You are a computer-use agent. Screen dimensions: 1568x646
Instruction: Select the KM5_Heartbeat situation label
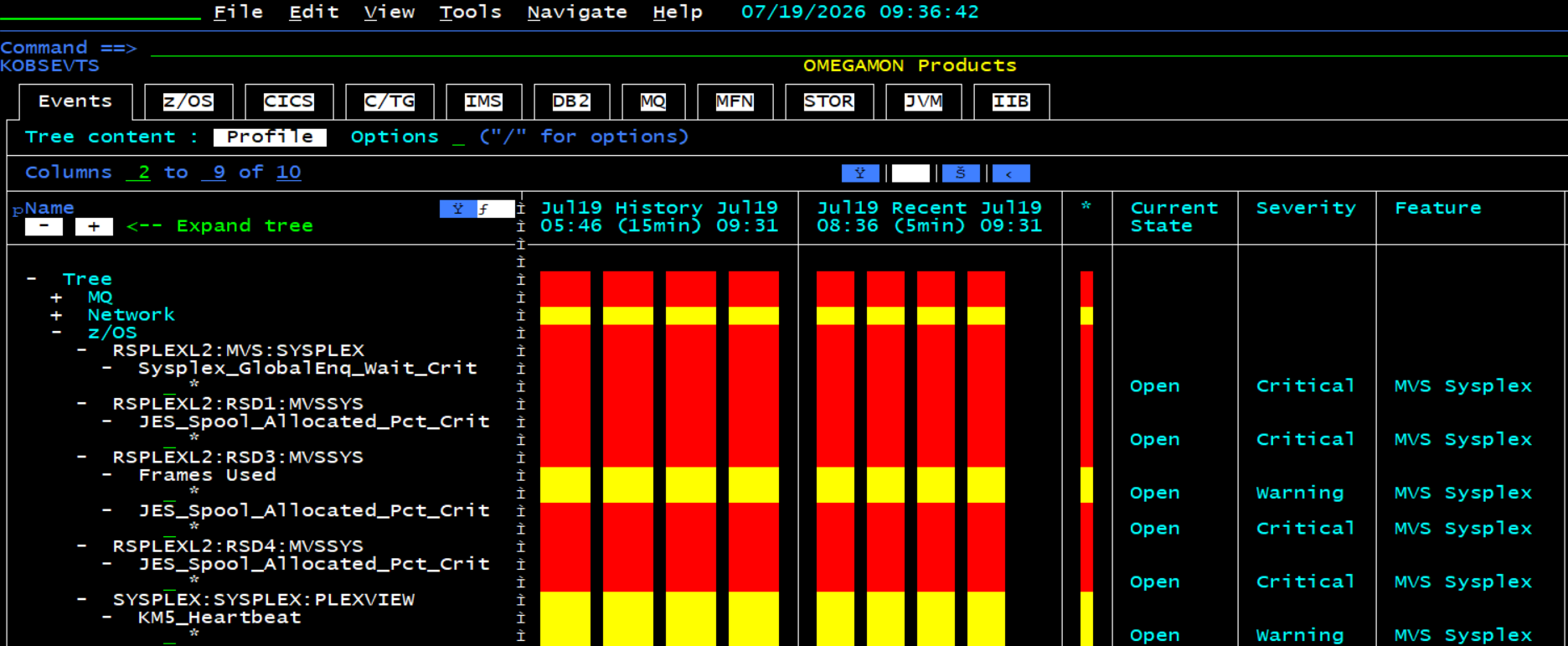click(219, 618)
